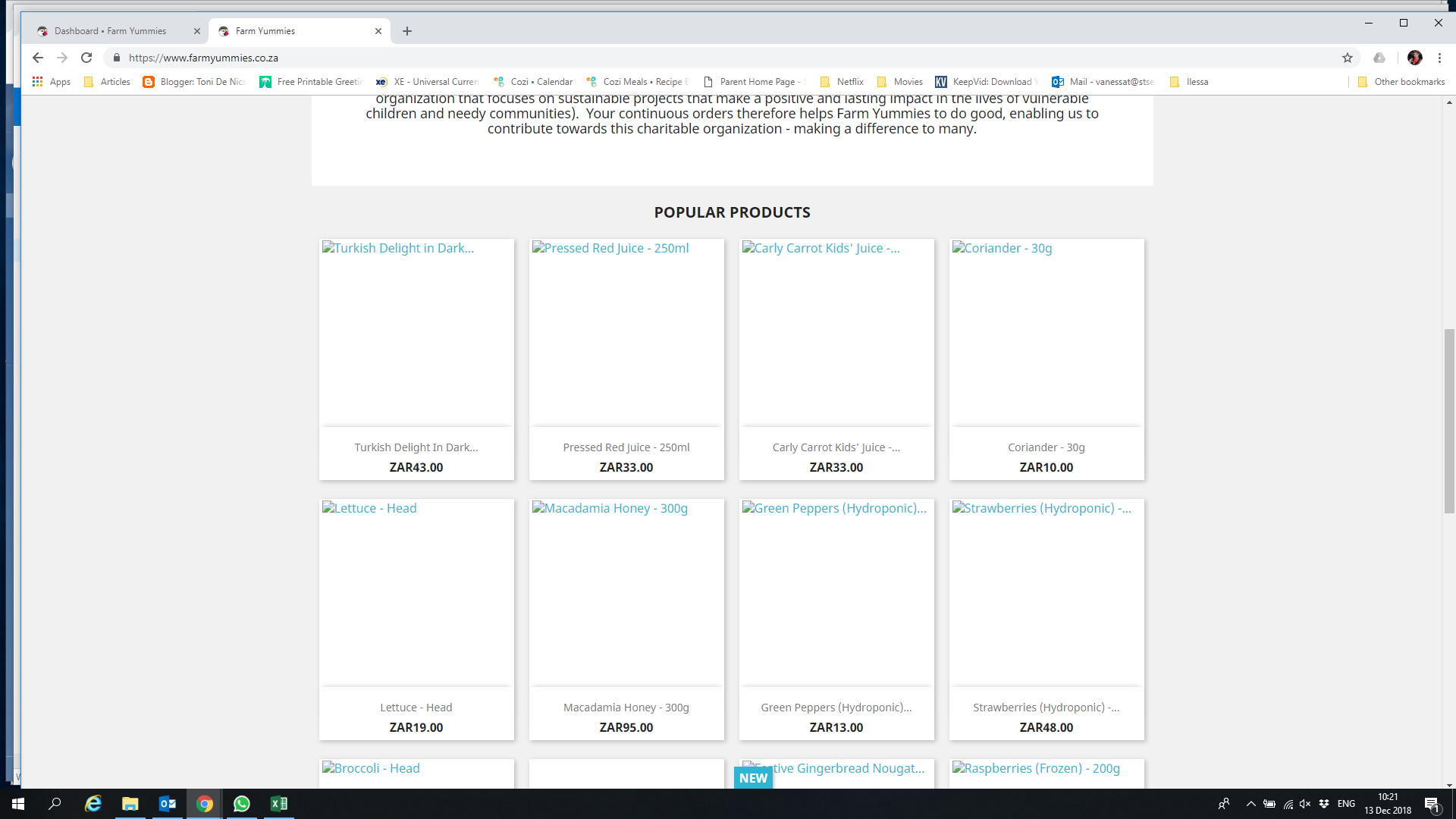Screen dimensions: 1456x819
Task: Expand Other bookmarks folder
Action: 1401,82
